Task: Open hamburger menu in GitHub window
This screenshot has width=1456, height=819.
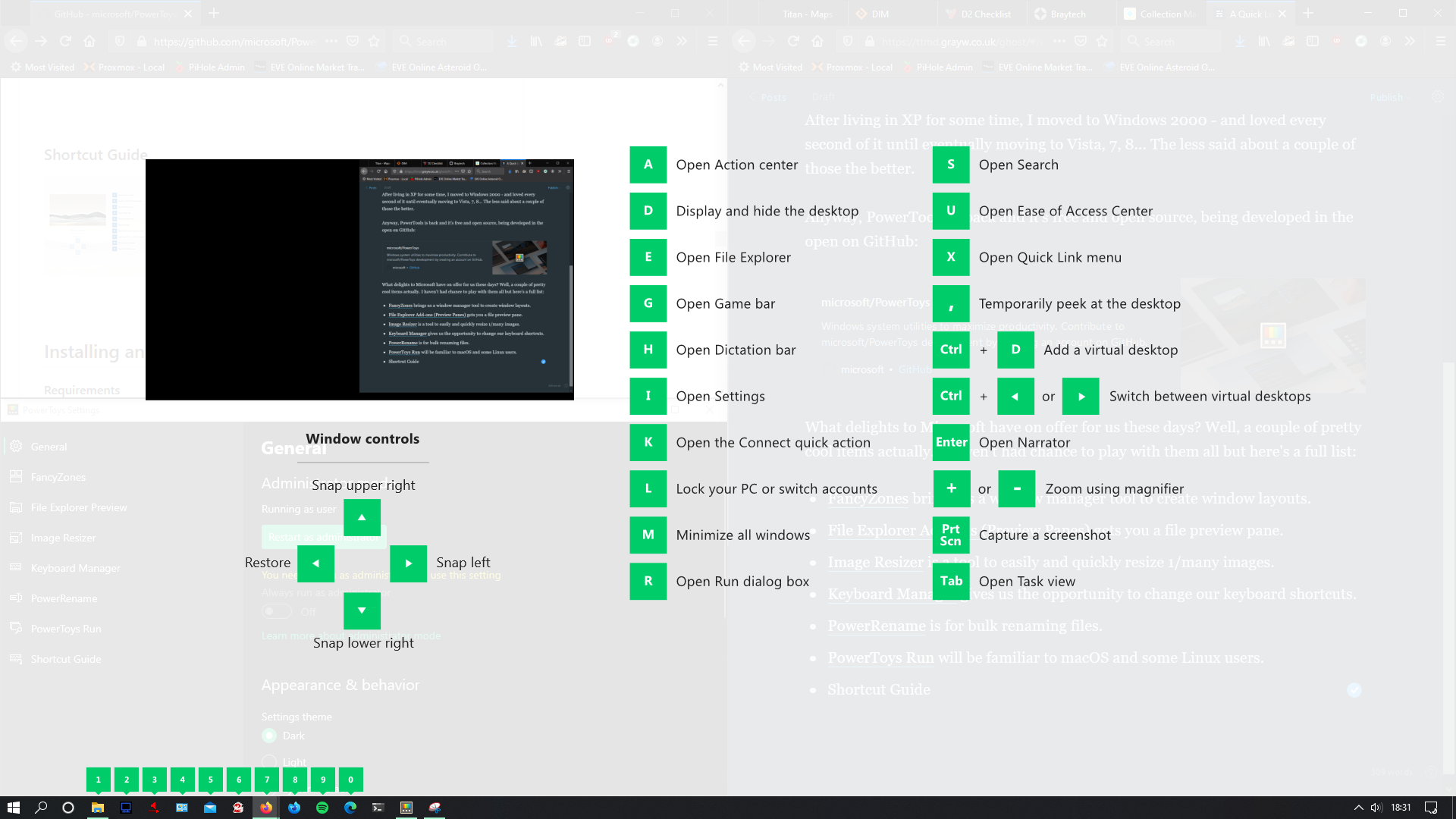Action: 713,41
